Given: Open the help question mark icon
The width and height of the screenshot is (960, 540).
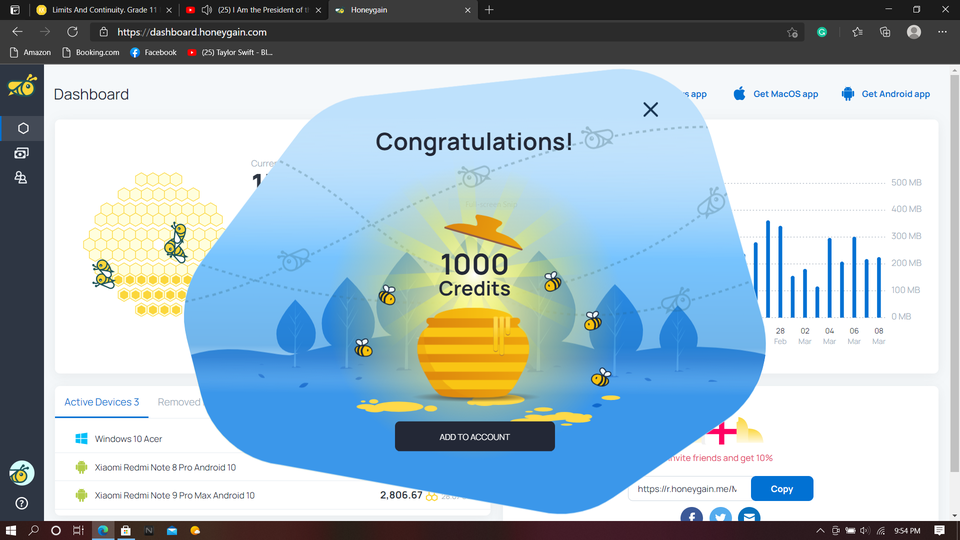Looking at the screenshot, I should pyautogui.click(x=21, y=503).
